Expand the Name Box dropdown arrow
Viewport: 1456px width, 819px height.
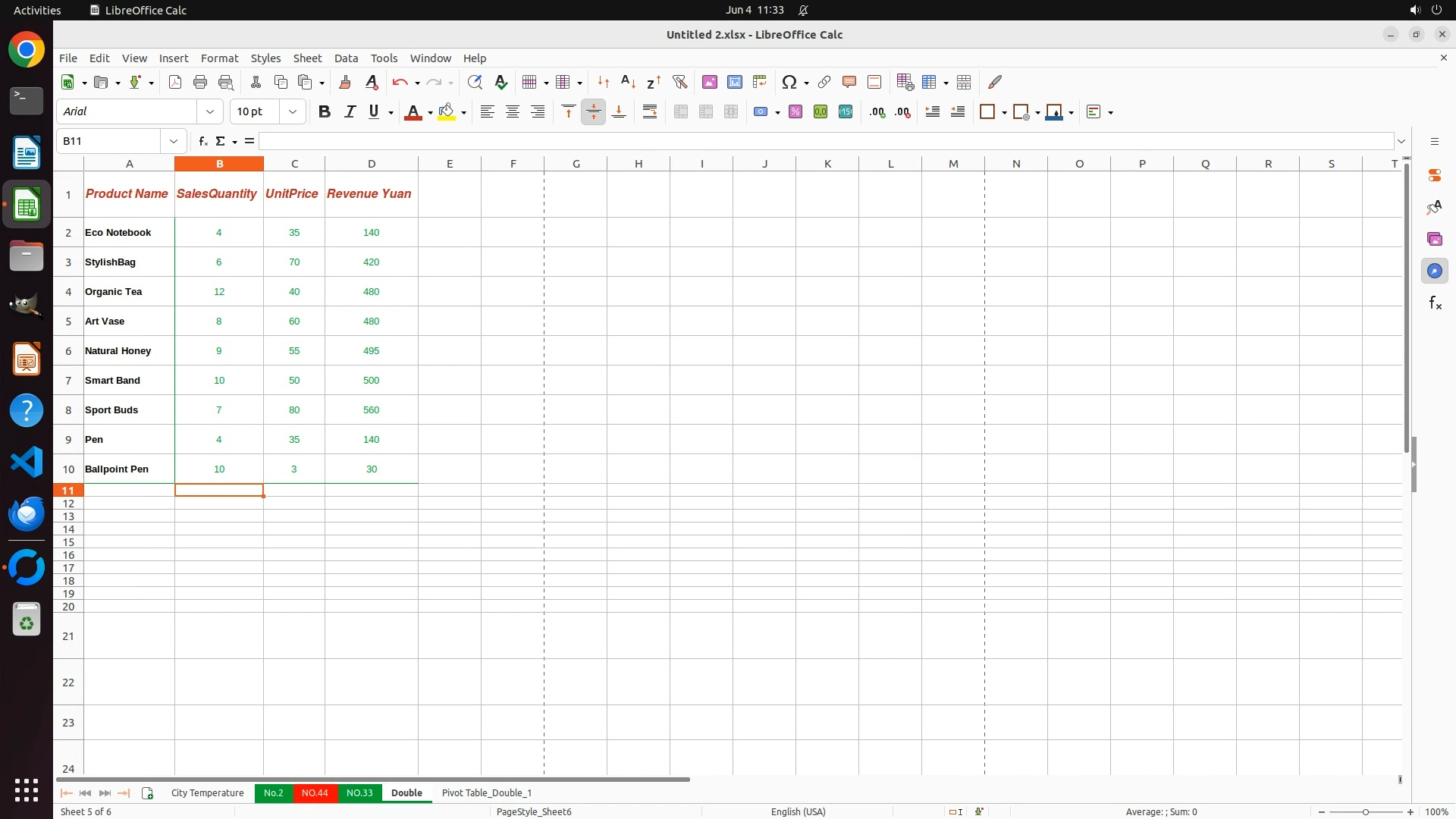[x=174, y=141]
